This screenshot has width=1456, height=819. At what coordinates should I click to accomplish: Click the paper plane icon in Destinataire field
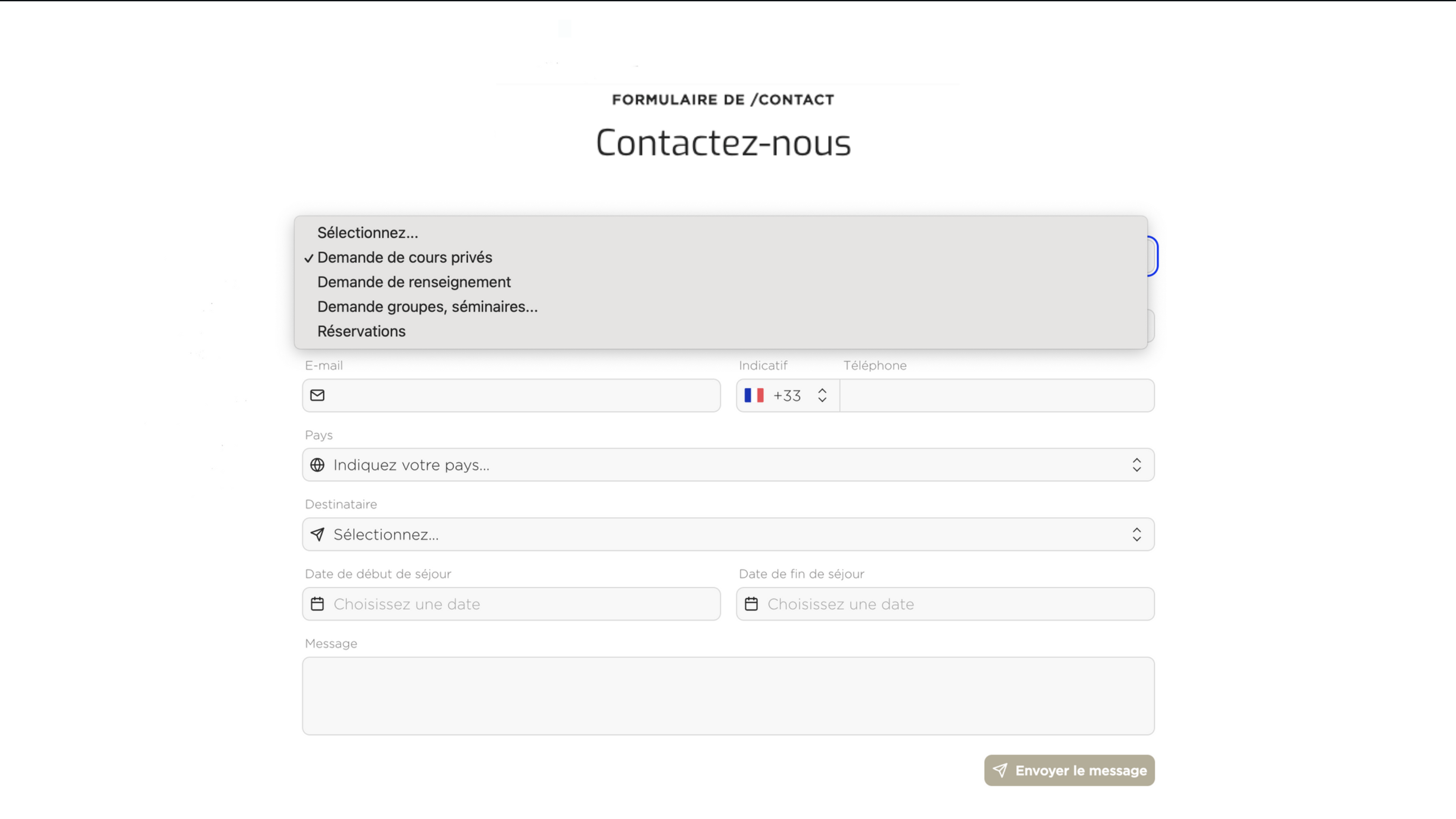click(x=317, y=534)
